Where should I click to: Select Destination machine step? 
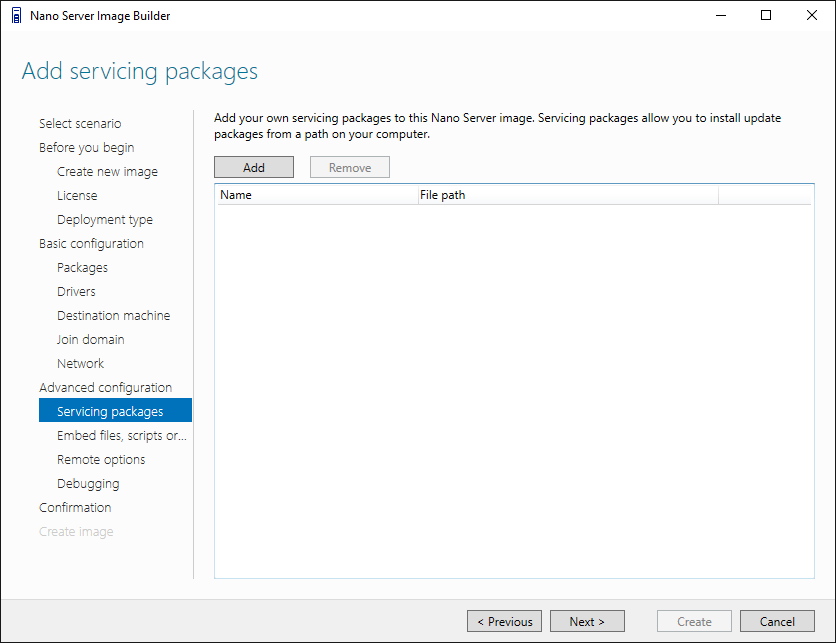113,315
